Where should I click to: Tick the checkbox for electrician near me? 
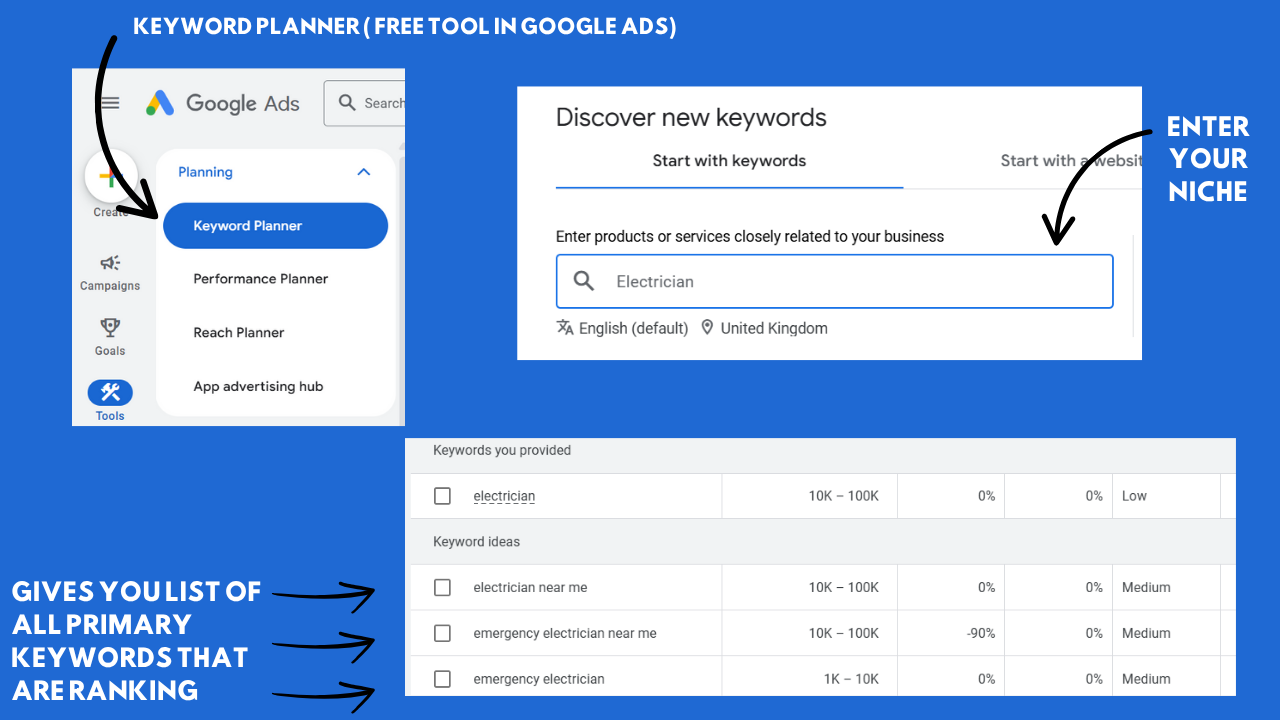click(442, 587)
